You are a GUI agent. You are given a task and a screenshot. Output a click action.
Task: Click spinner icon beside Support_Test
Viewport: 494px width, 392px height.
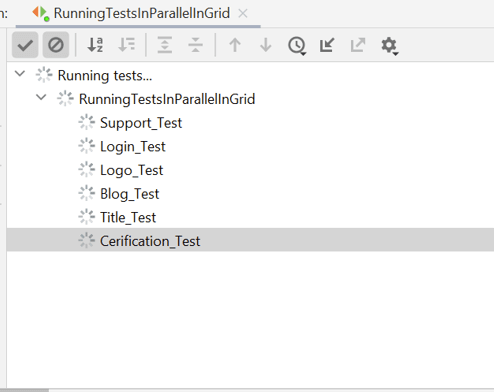tap(87, 122)
